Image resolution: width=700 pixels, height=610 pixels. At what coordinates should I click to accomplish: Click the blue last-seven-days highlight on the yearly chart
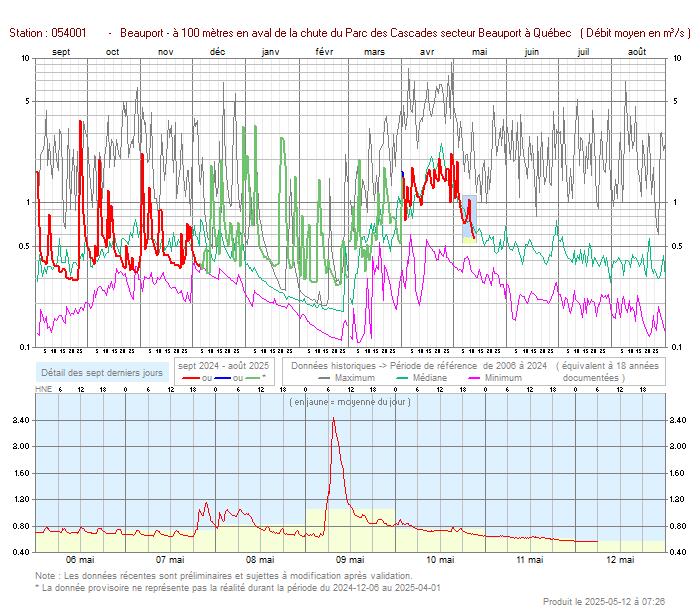coord(469,219)
